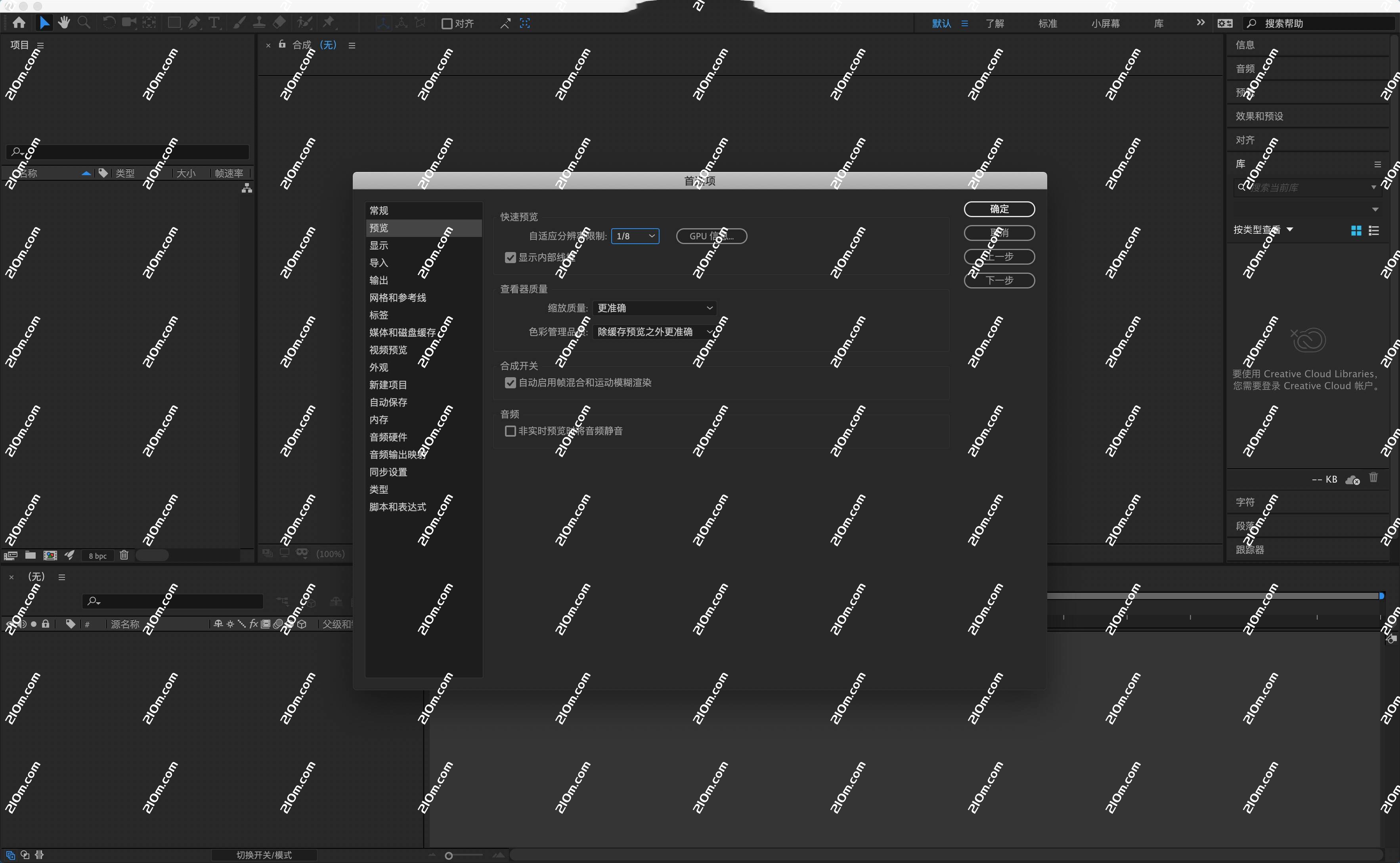The width and height of the screenshot is (1400, 863).
Task: Expand the 按类型查看 dropdown in library
Action: click(1263, 230)
